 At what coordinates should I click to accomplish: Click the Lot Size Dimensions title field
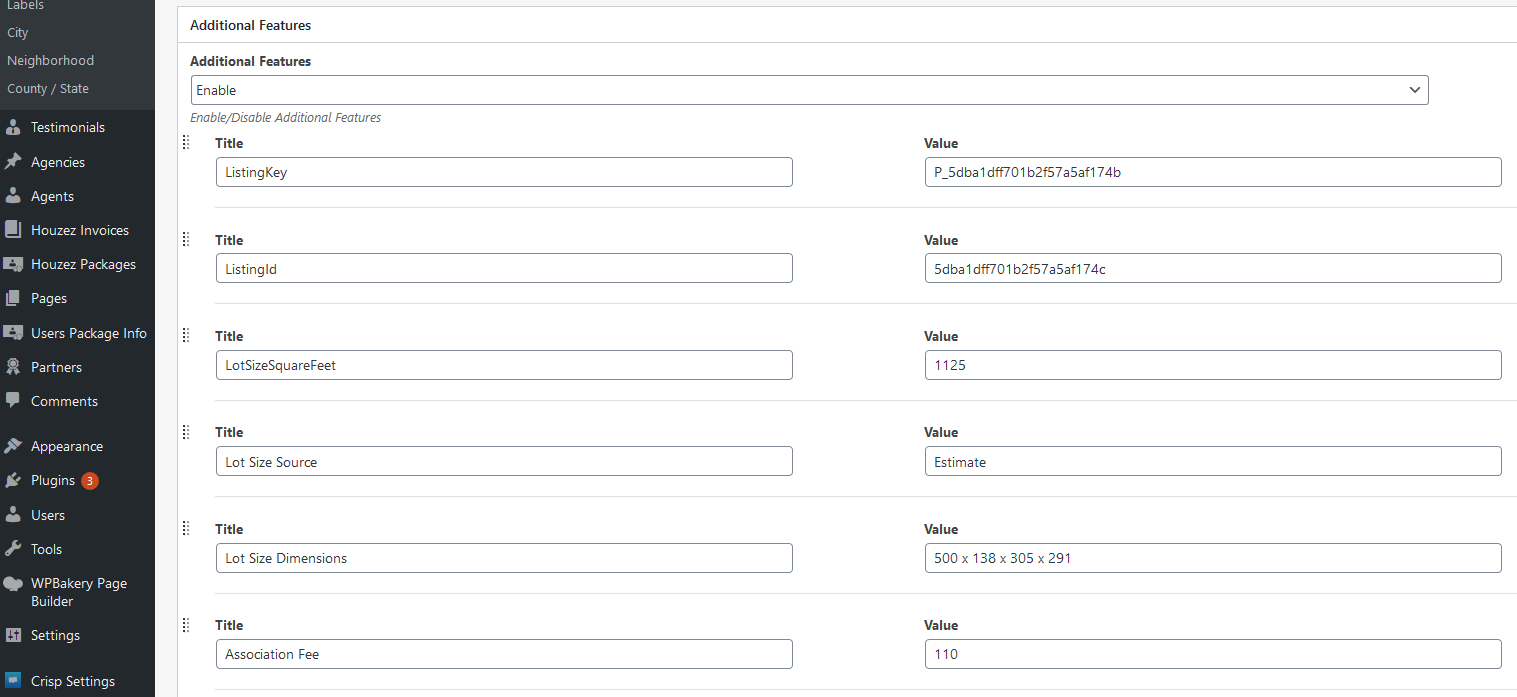504,558
